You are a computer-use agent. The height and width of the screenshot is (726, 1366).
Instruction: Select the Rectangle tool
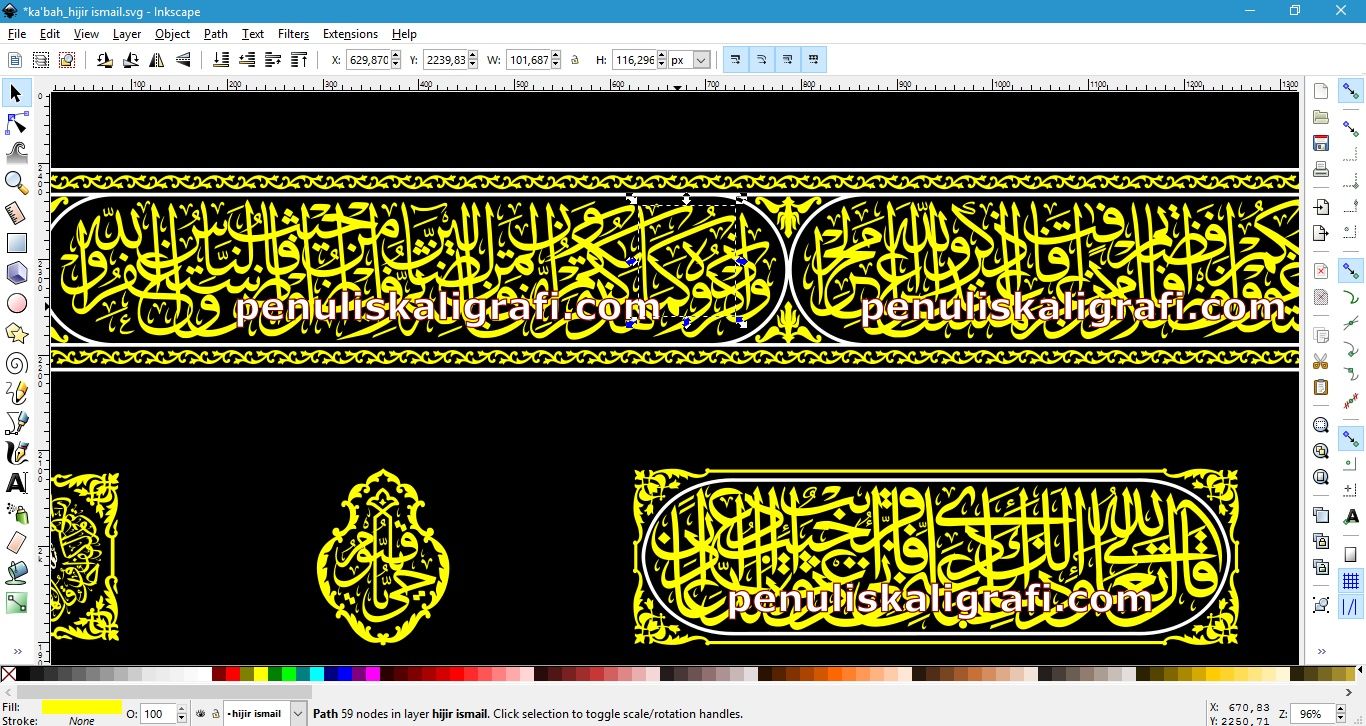[16, 243]
